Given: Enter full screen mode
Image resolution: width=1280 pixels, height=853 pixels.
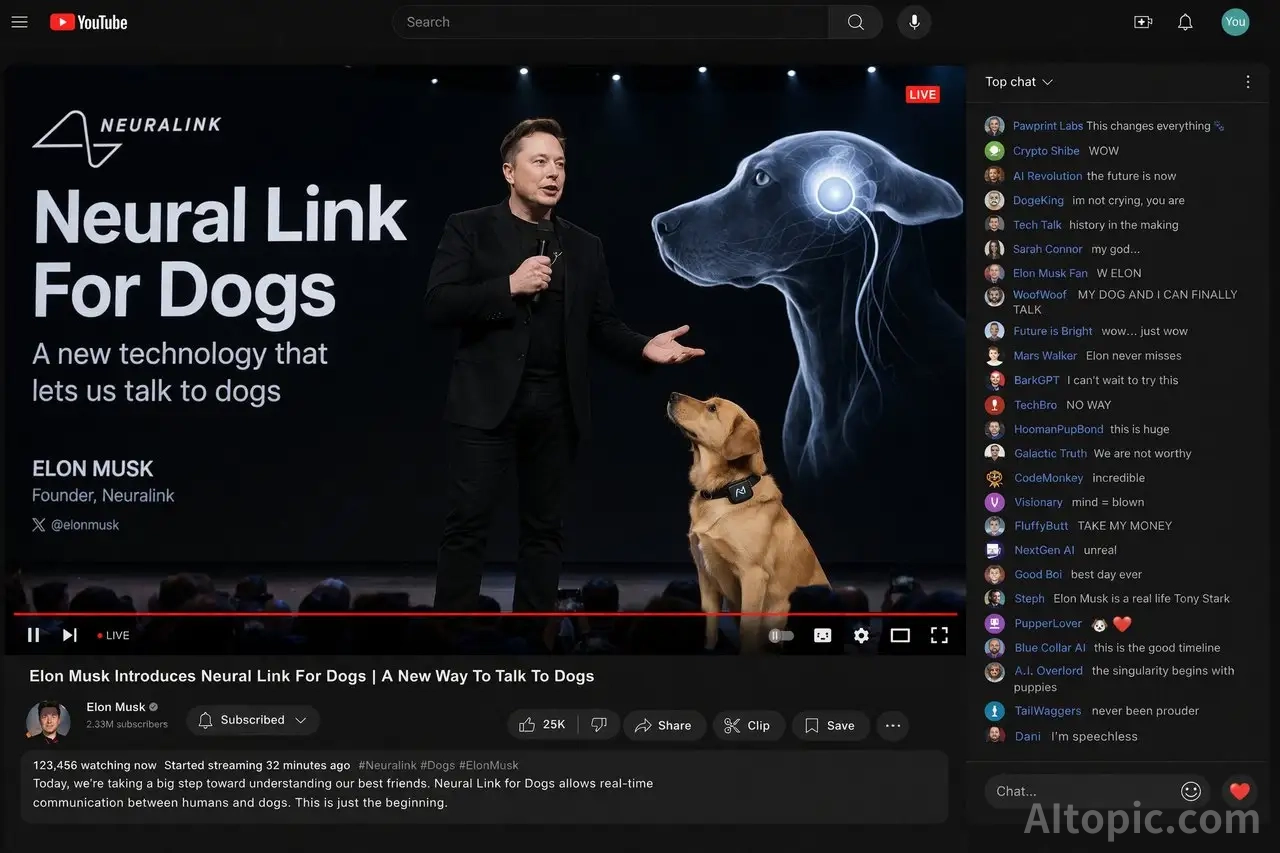Looking at the screenshot, I should point(939,635).
